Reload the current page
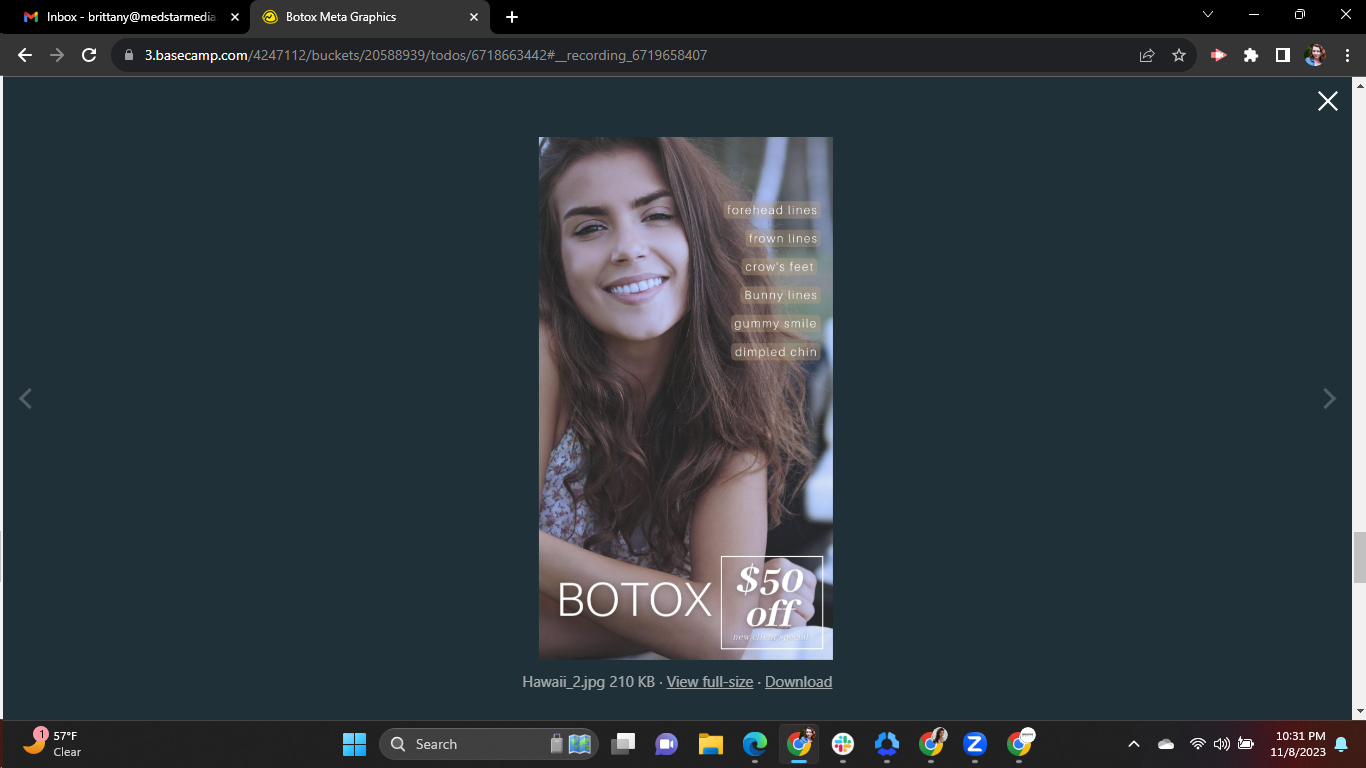Image resolution: width=1366 pixels, height=768 pixels. [x=89, y=55]
